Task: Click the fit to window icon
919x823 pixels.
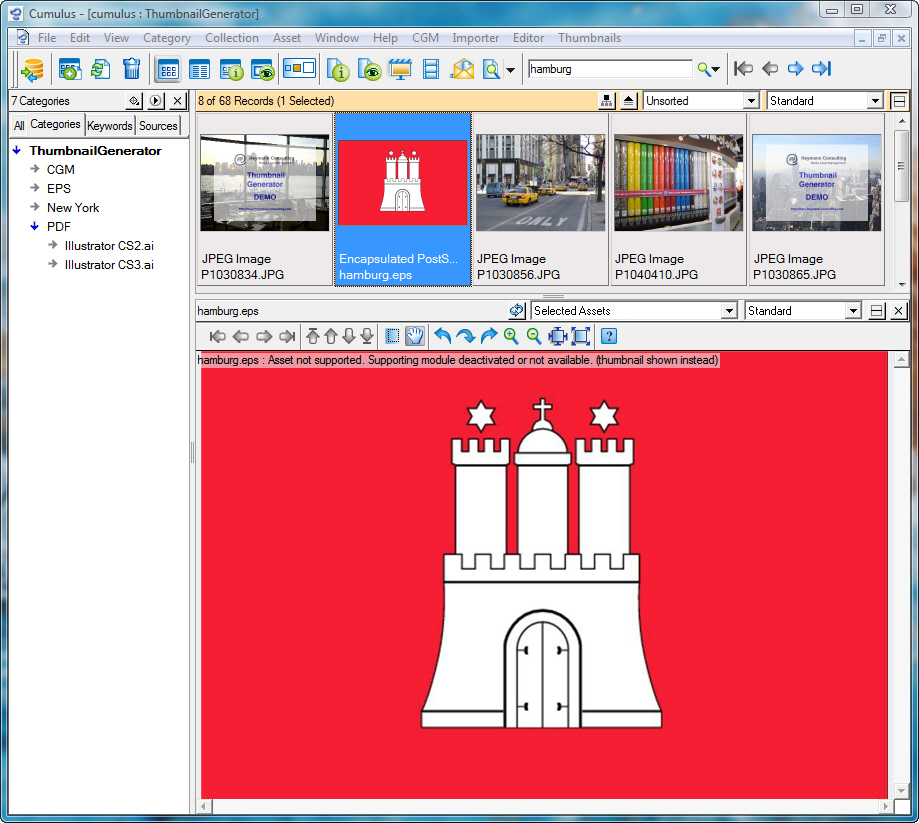Action: (x=581, y=336)
